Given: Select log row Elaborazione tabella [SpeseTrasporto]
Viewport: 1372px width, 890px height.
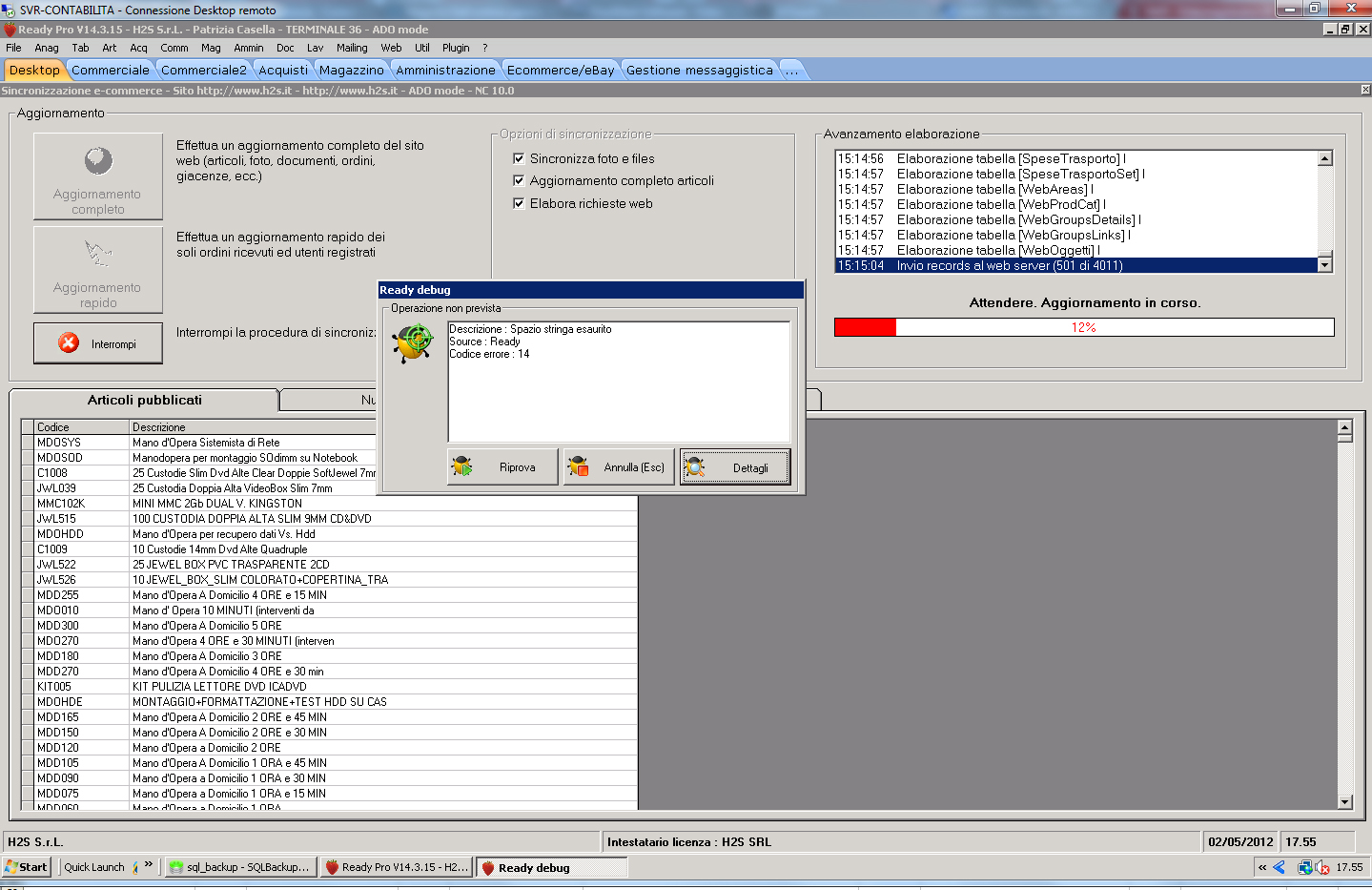Looking at the screenshot, I should (1076, 158).
